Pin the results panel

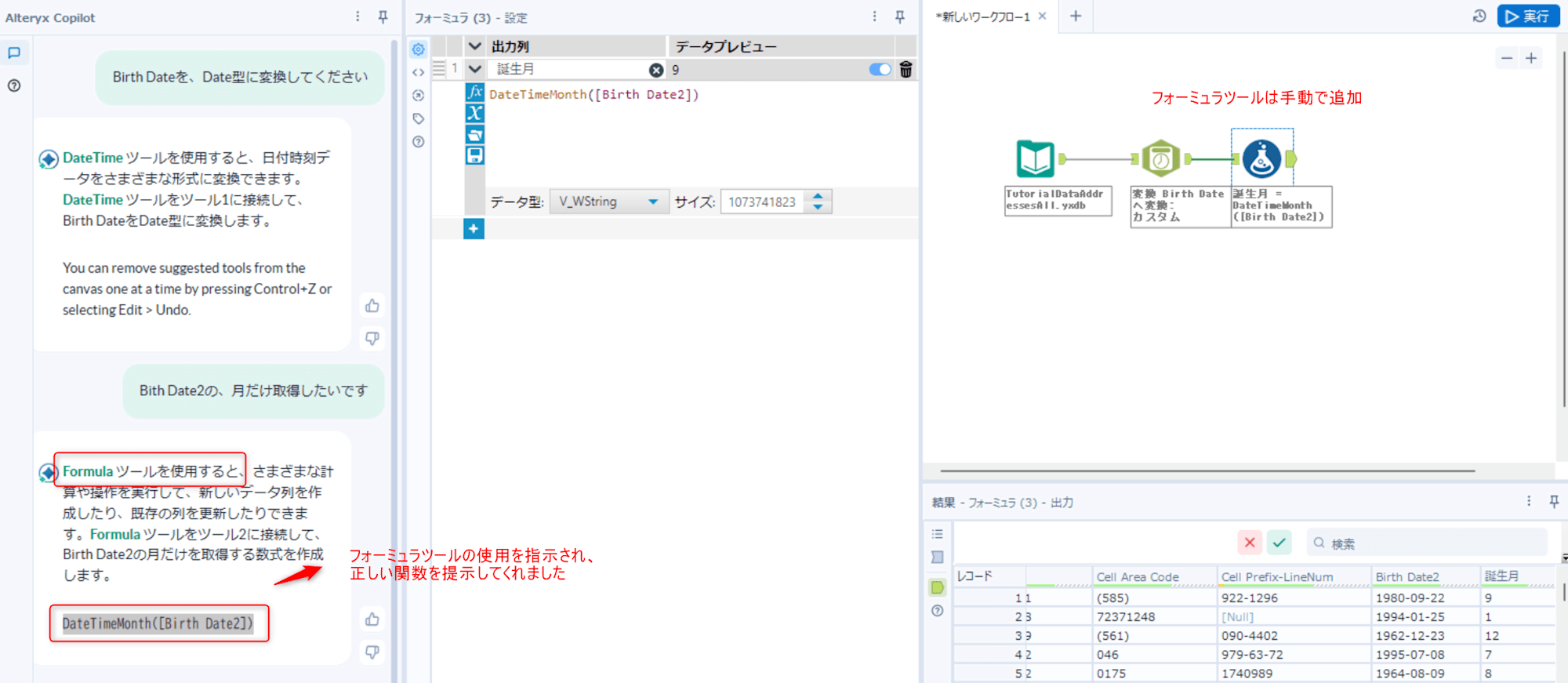pyautogui.click(x=1554, y=501)
